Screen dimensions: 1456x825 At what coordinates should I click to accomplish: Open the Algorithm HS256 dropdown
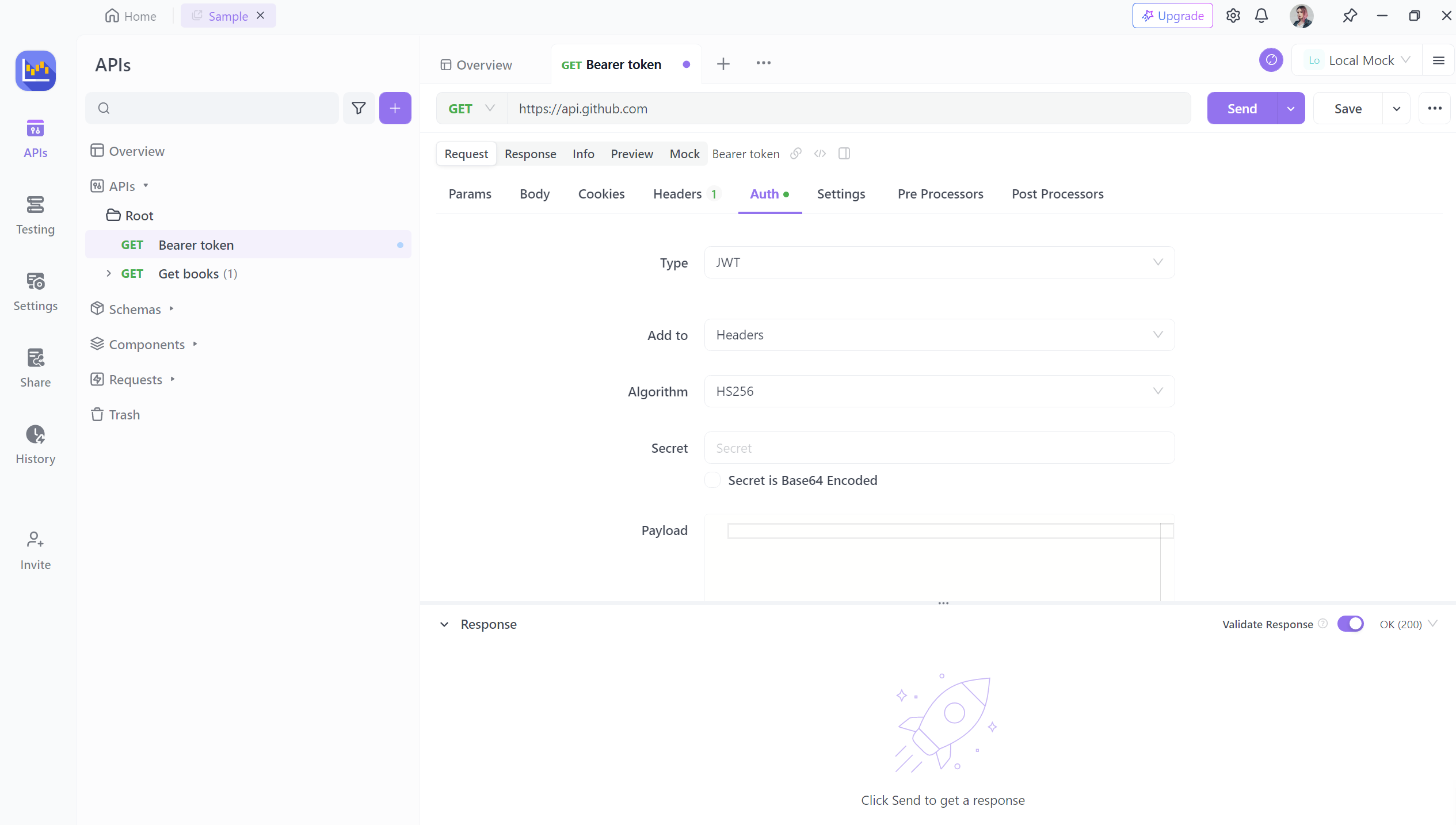939,391
